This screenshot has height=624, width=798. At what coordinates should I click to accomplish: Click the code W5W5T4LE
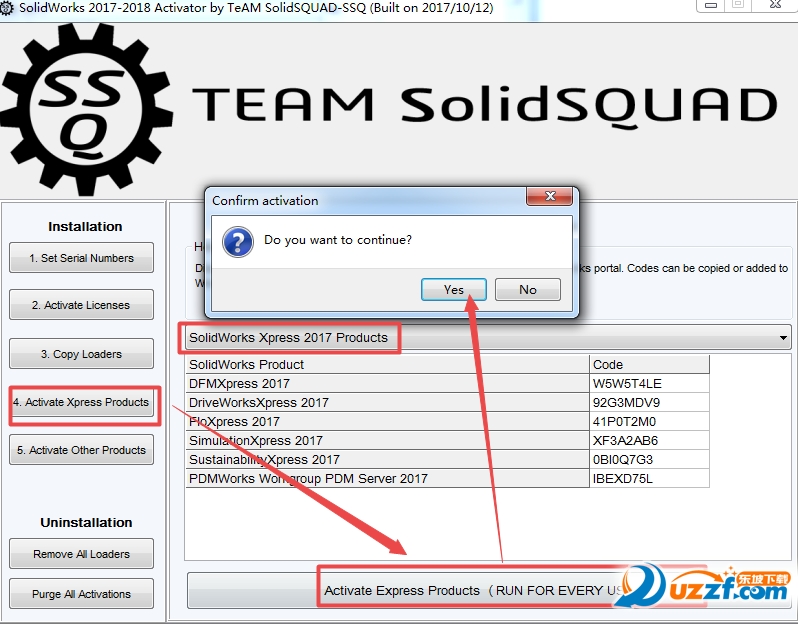coord(627,383)
